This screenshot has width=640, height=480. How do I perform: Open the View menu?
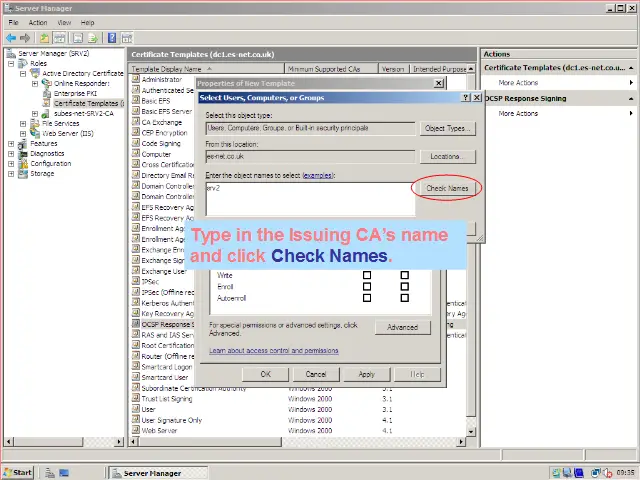(64, 22)
